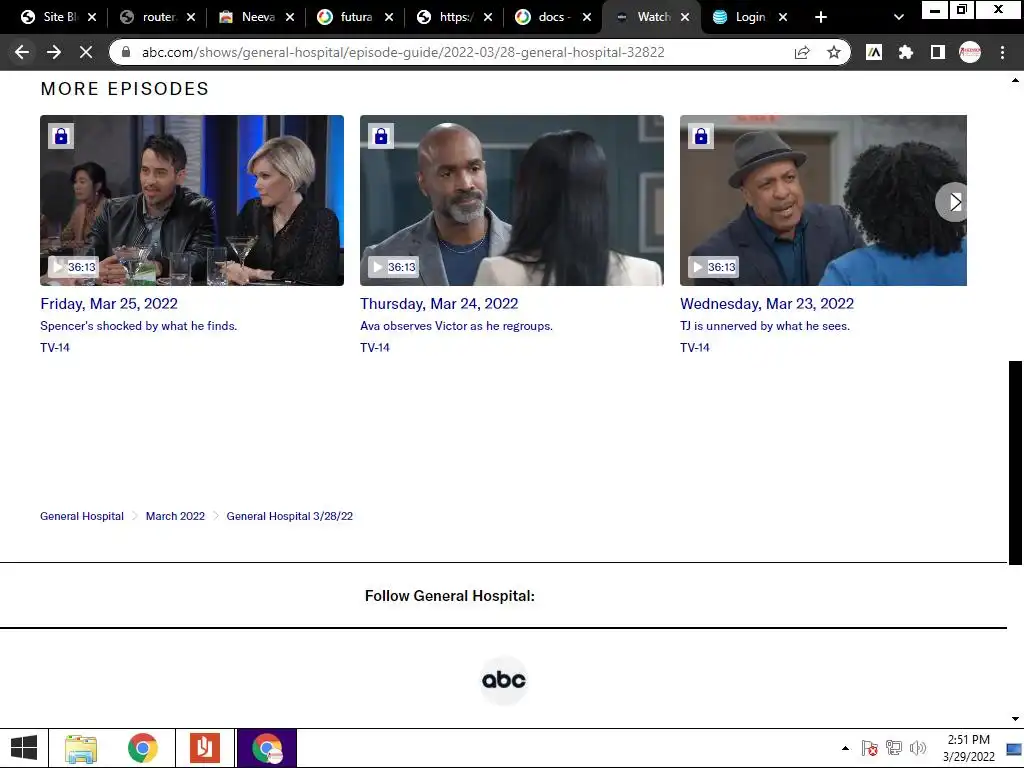The image size is (1024, 768).
Task: Click General Hospital breadcrumb link
Action: 82,516
